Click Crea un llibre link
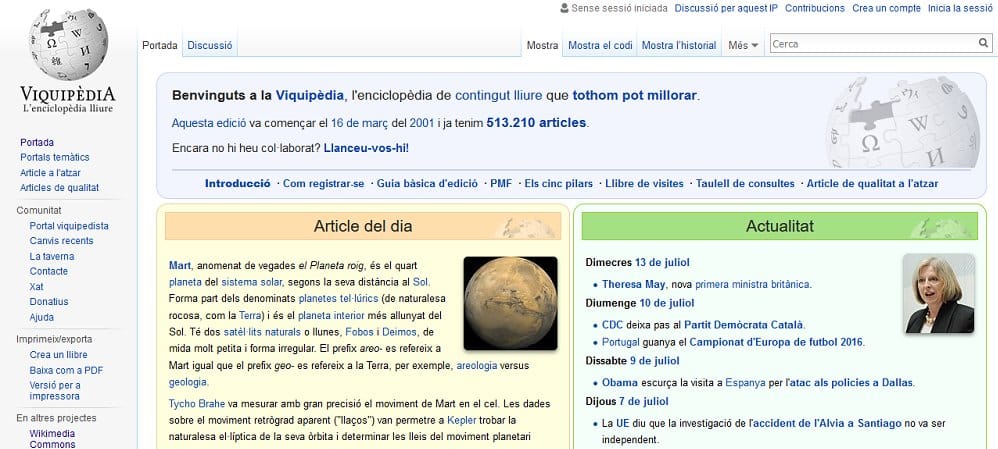The height and width of the screenshot is (449, 998). (59, 355)
